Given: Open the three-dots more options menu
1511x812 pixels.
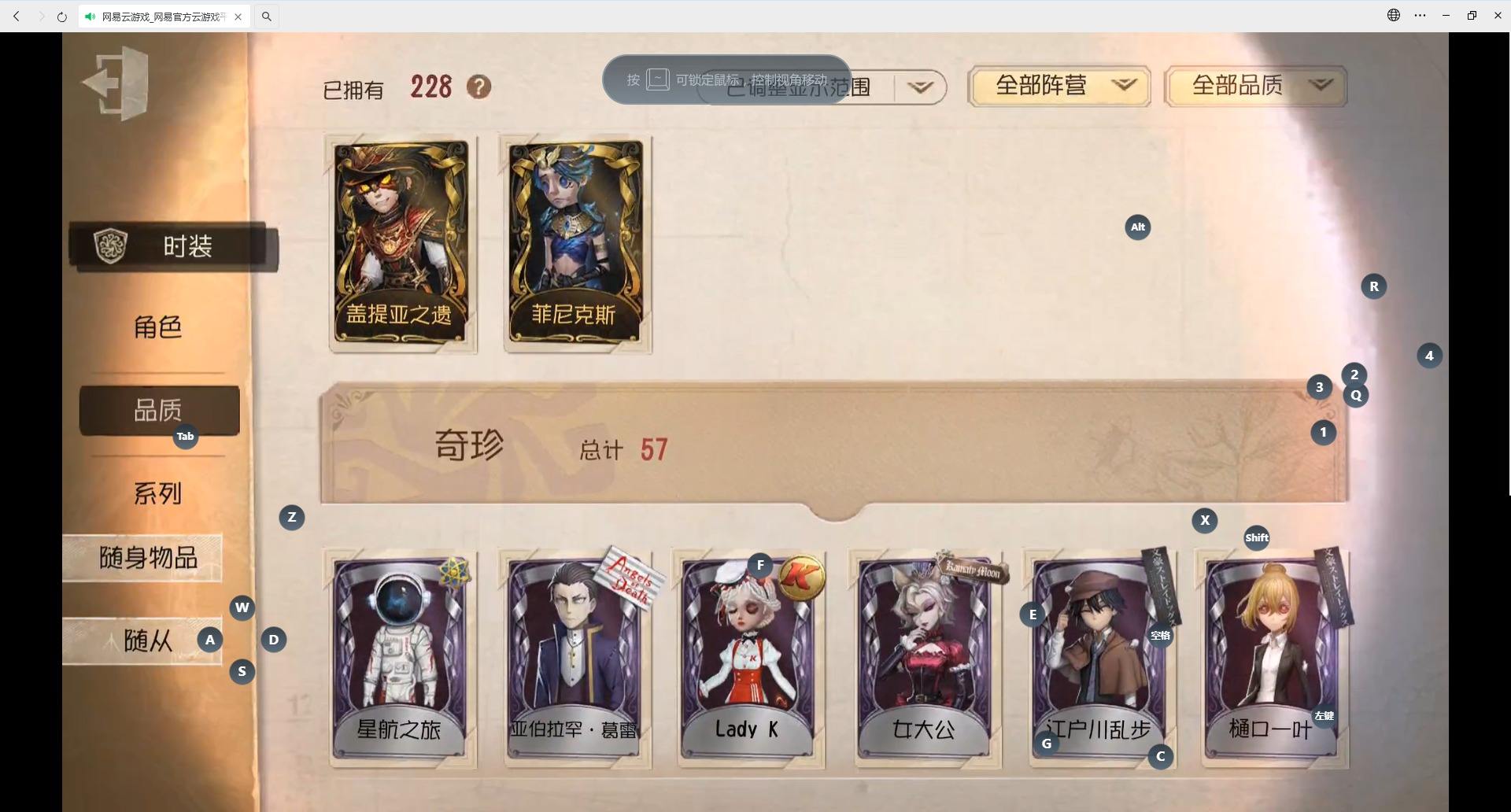Looking at the screenshot, I should coord(1420,15).
